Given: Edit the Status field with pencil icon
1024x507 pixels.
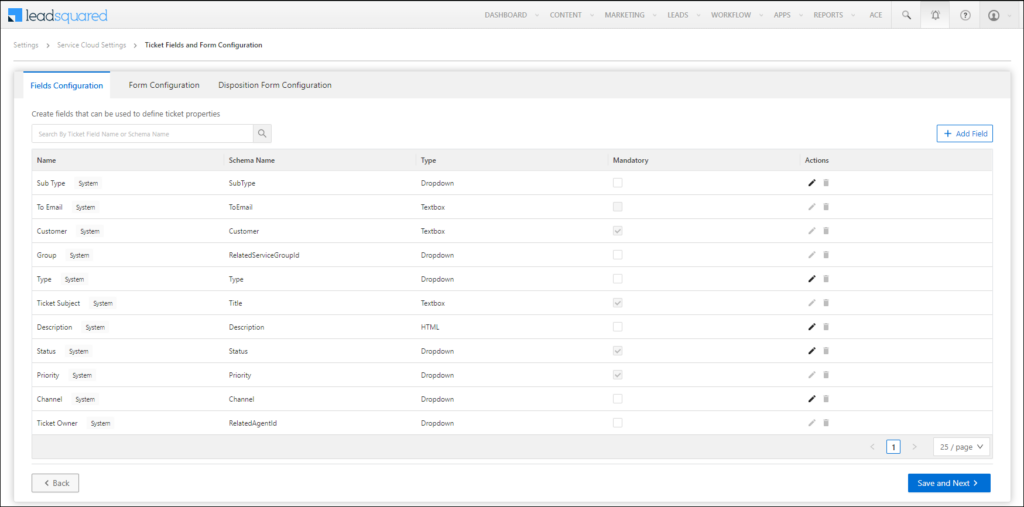Looking at the screenshot, I should (x=812, y=351).
